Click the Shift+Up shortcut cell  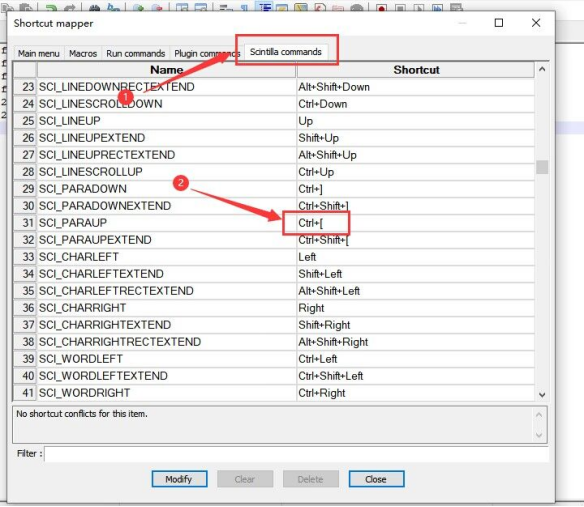tap(416, 138)
